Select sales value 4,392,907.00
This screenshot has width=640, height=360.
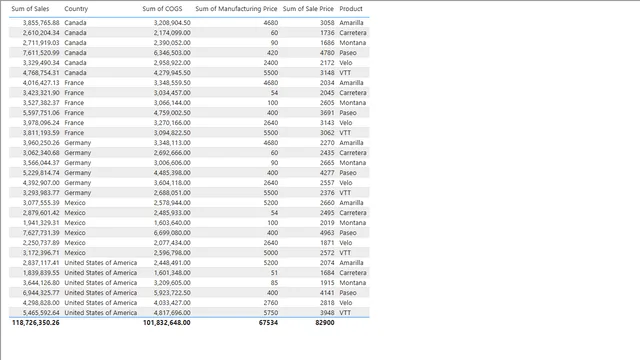click(41, 183)
